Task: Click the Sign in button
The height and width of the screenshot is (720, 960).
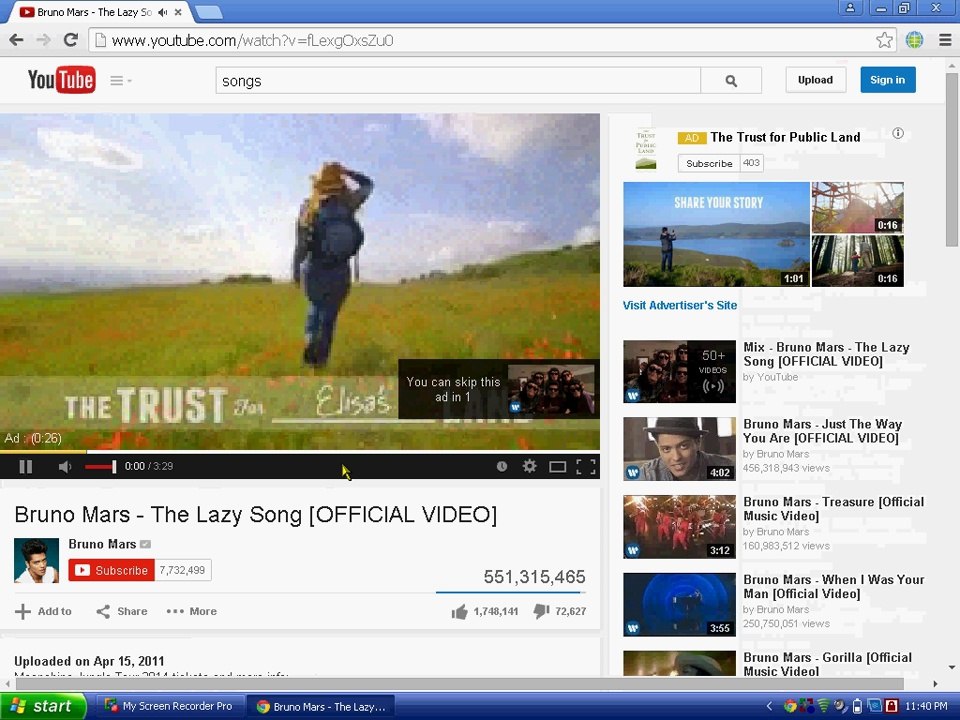Action: pos(887,80)
